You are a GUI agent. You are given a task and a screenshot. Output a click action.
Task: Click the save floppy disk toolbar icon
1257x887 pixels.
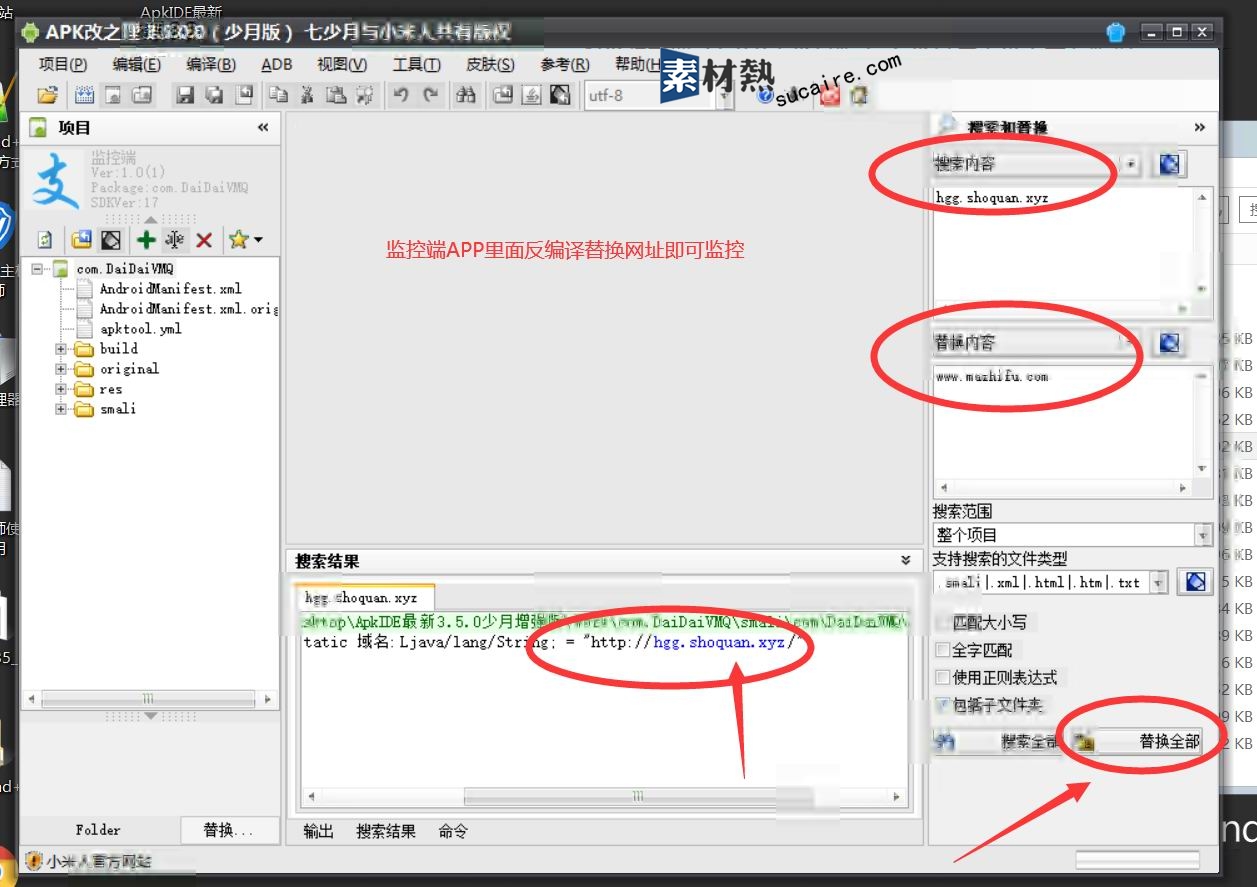[185, 95]
